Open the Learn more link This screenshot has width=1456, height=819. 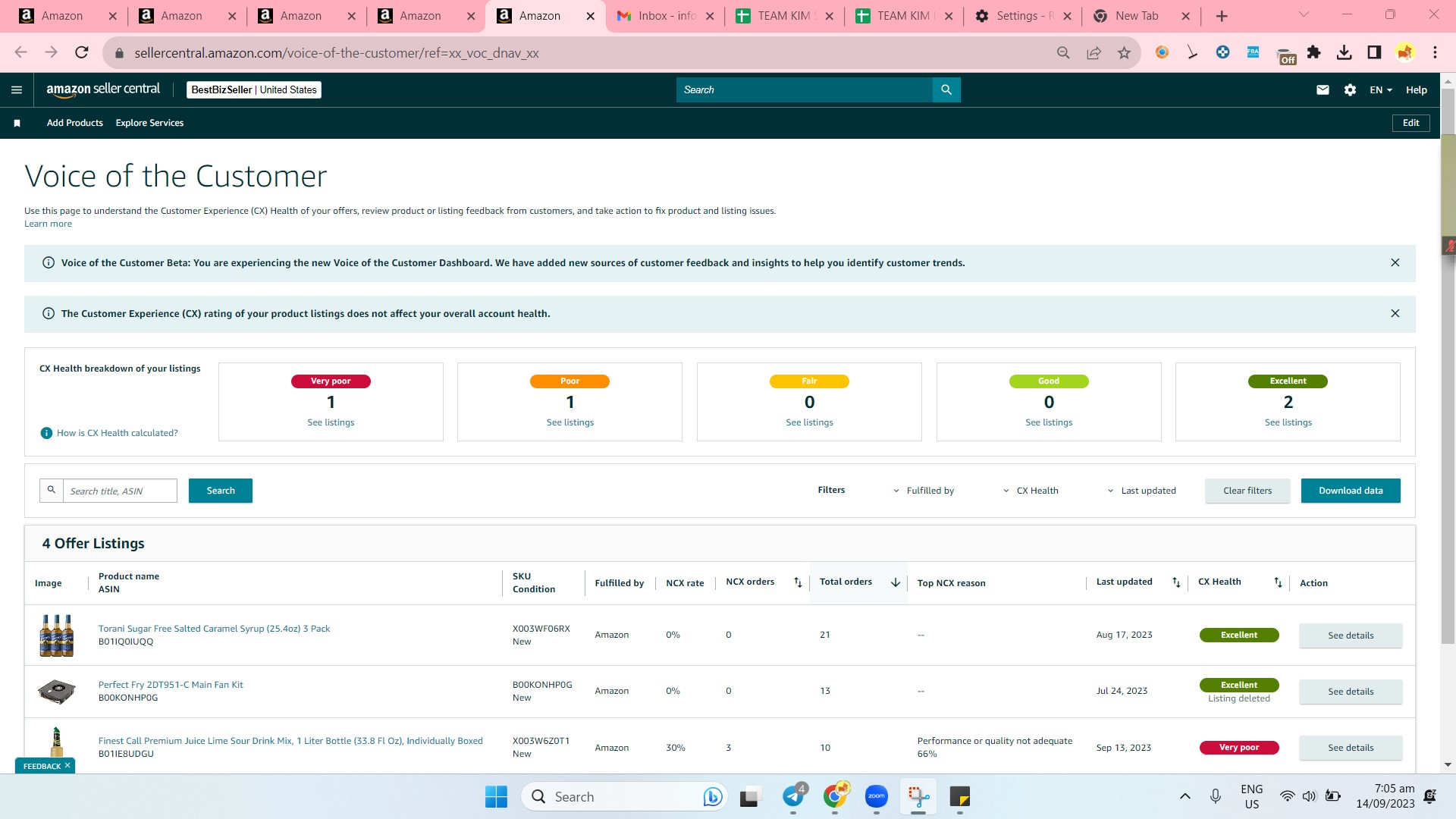coord(48,224)
